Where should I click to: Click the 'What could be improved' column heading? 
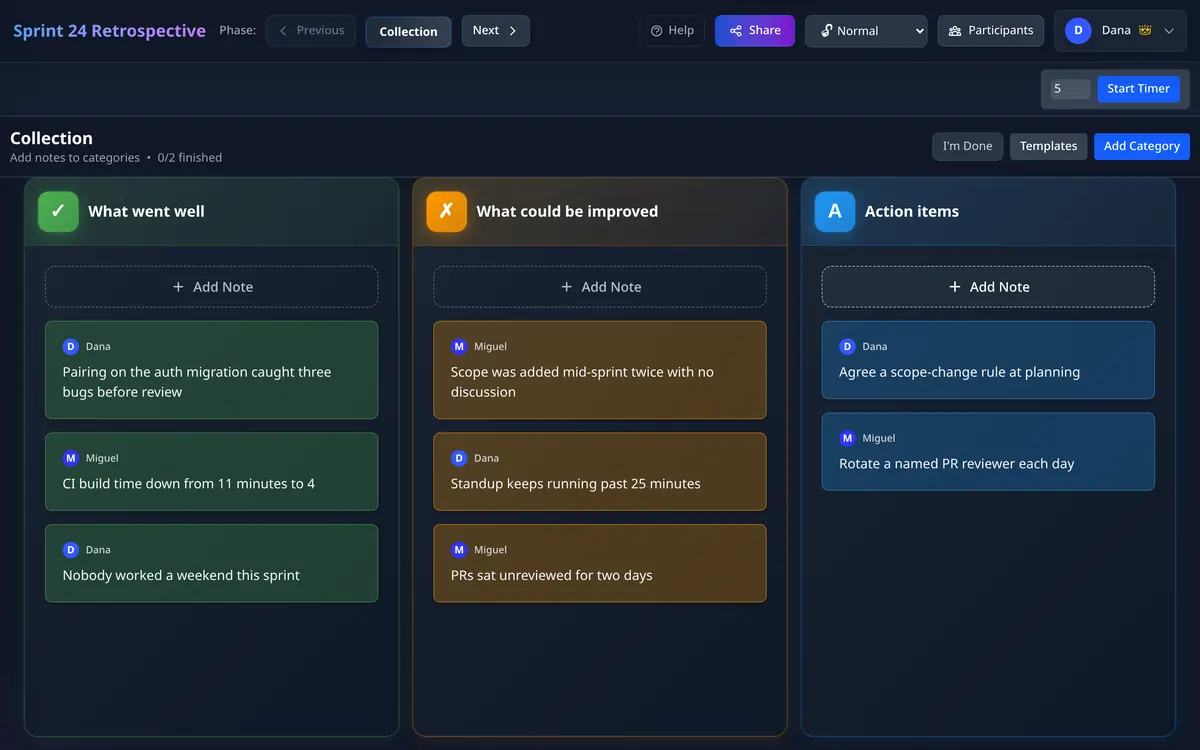pyautogui.click(x=567, y=211)
